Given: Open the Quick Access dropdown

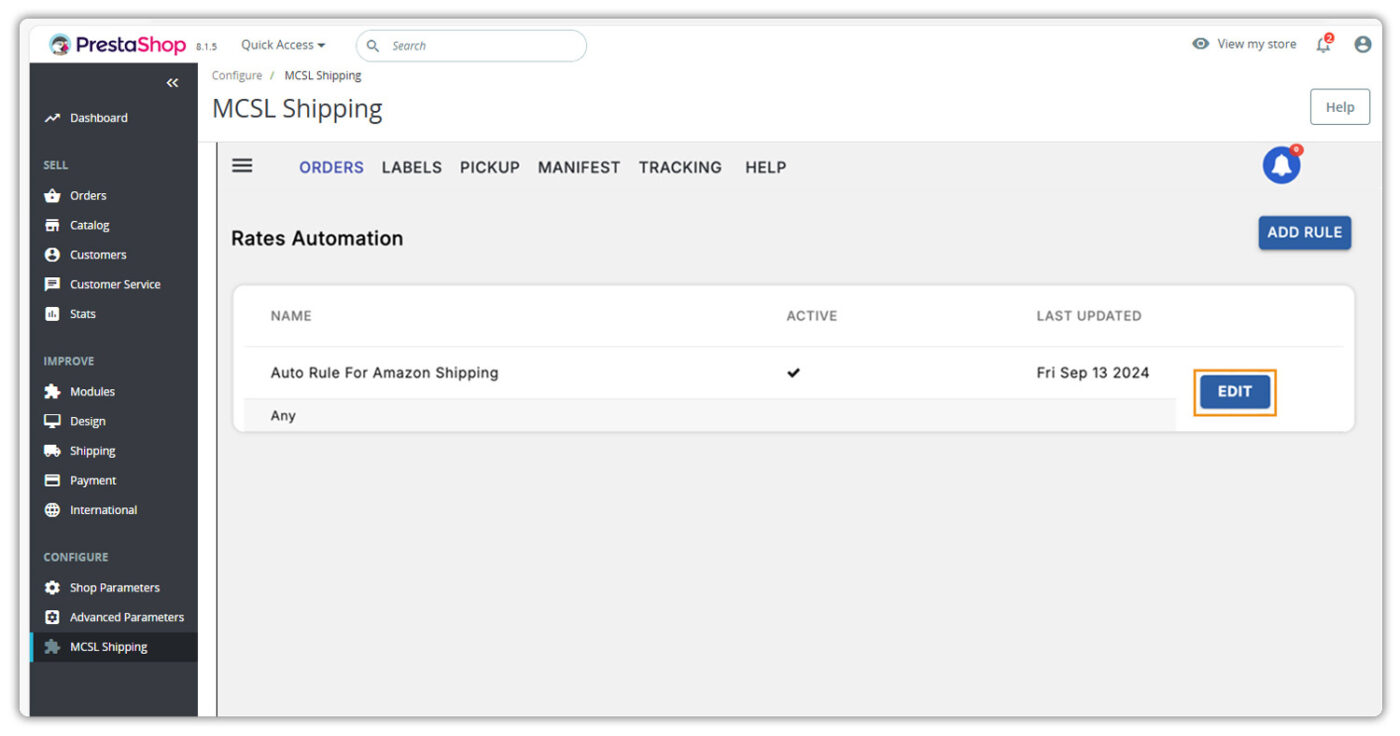Looking at the screenshot, I should (283, 45).
